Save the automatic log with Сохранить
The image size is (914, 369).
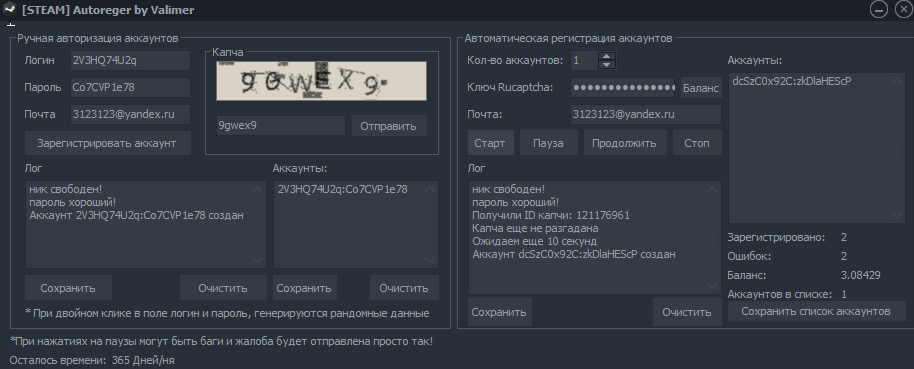tap(500, 312)
